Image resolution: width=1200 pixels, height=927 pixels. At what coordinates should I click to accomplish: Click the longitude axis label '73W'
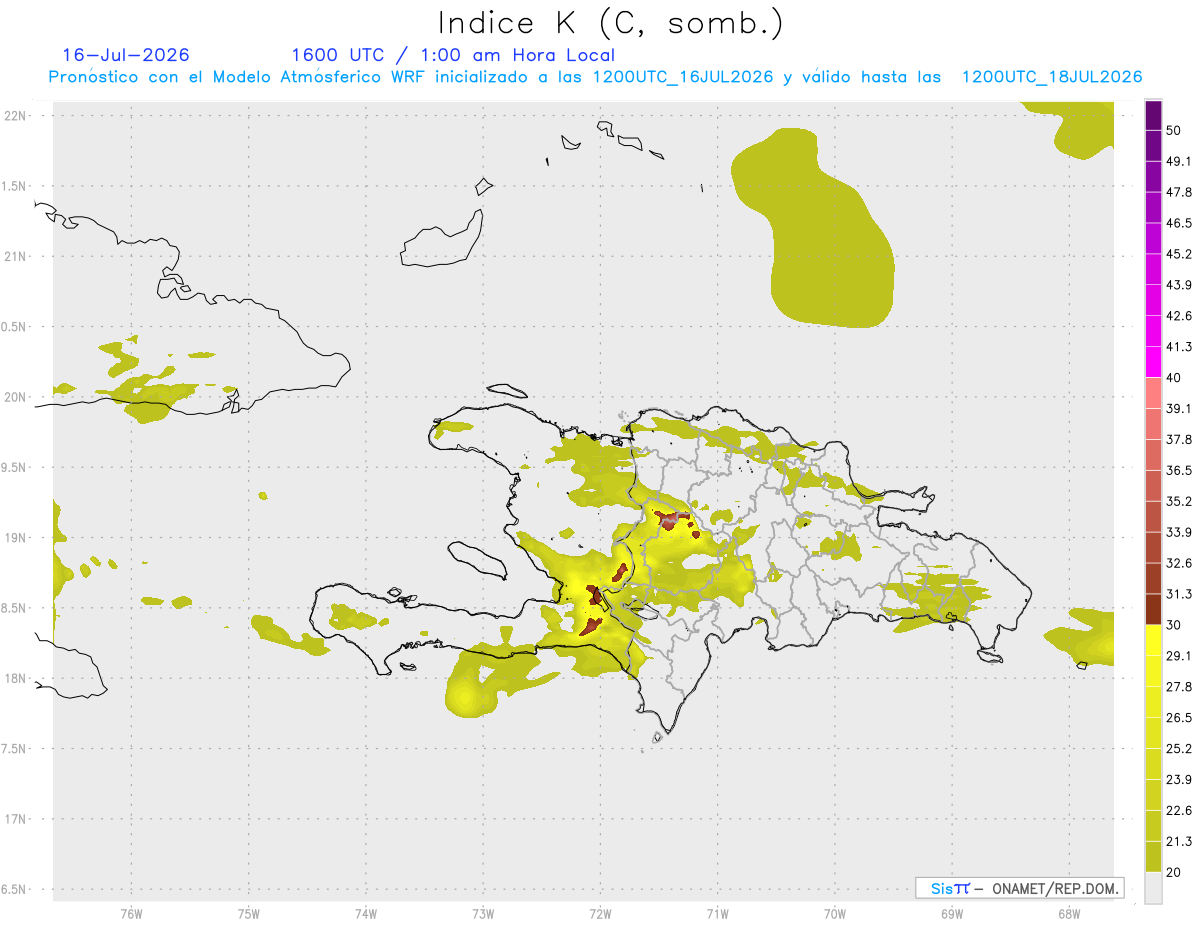click(483, 914)
